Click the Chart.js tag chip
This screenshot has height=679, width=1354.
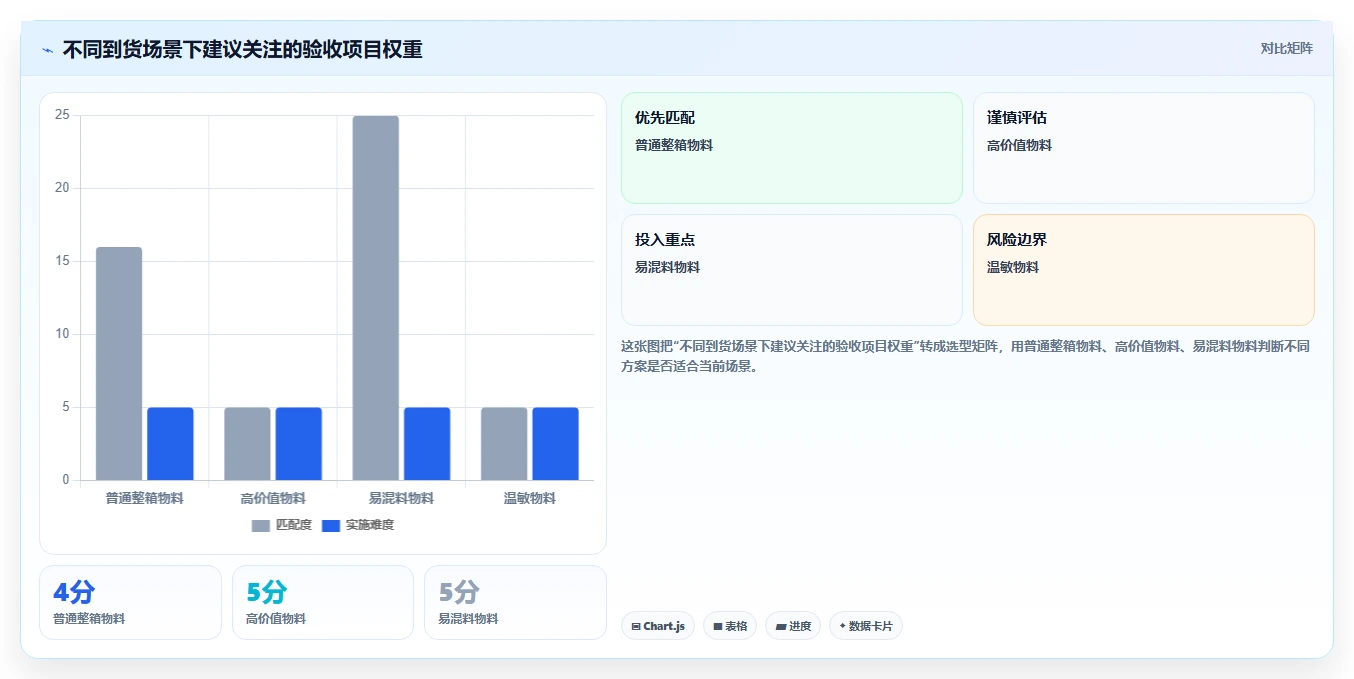(658, 626)
